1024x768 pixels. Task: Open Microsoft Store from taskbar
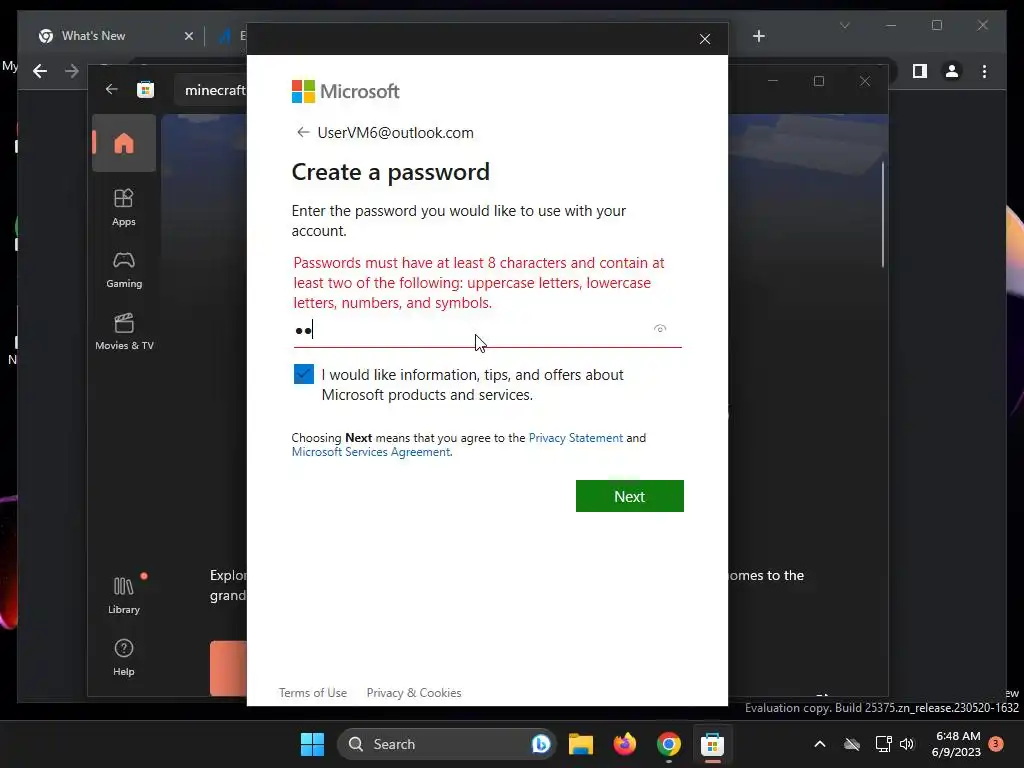coord(712,744)
